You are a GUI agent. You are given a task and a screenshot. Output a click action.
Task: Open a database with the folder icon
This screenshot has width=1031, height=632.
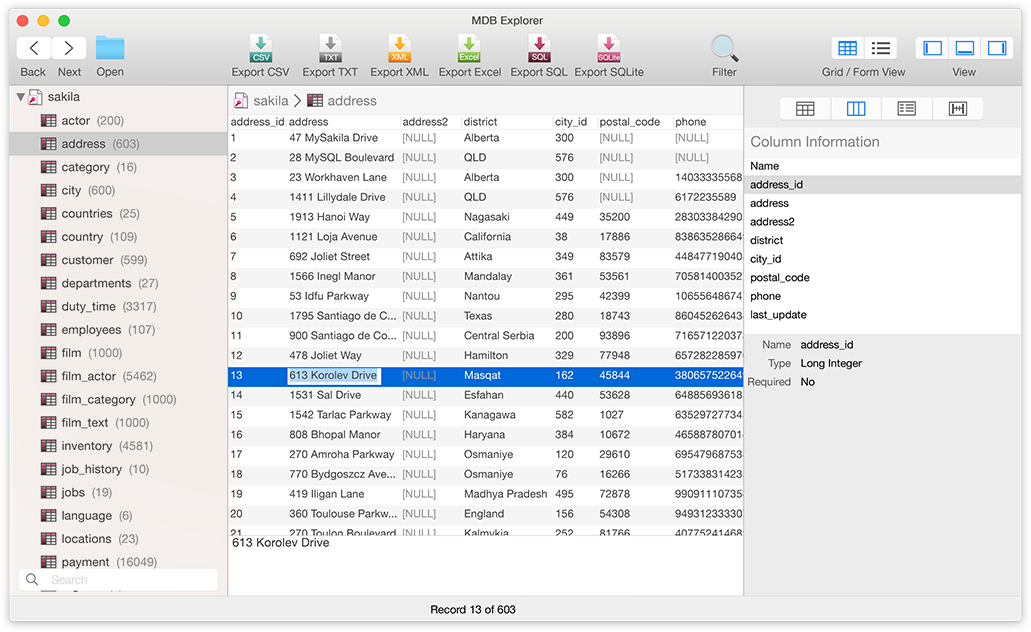pyautogui.click(x=110, y=48)
